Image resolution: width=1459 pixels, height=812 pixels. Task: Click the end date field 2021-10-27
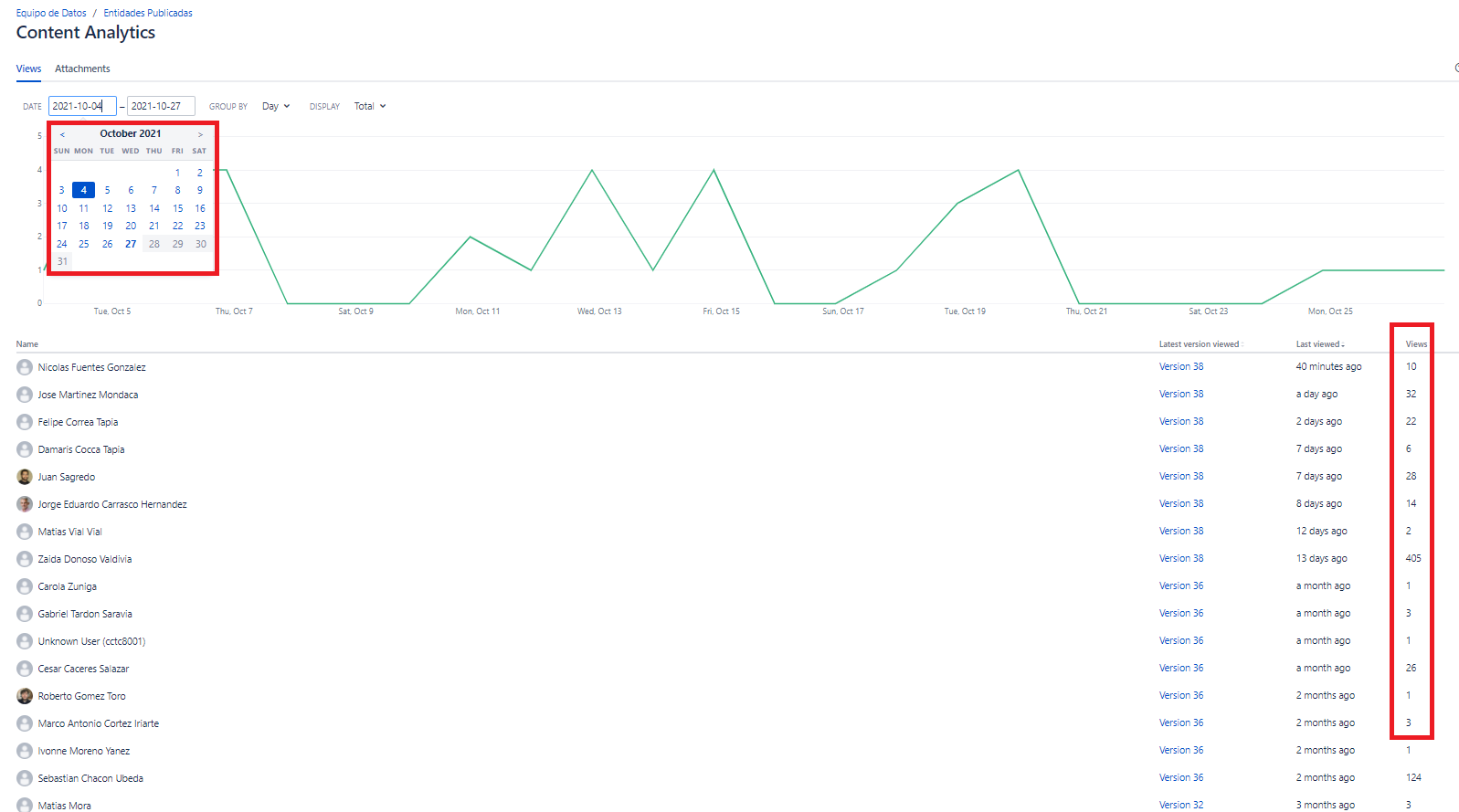pyautogui.click(x=161, y=106)
